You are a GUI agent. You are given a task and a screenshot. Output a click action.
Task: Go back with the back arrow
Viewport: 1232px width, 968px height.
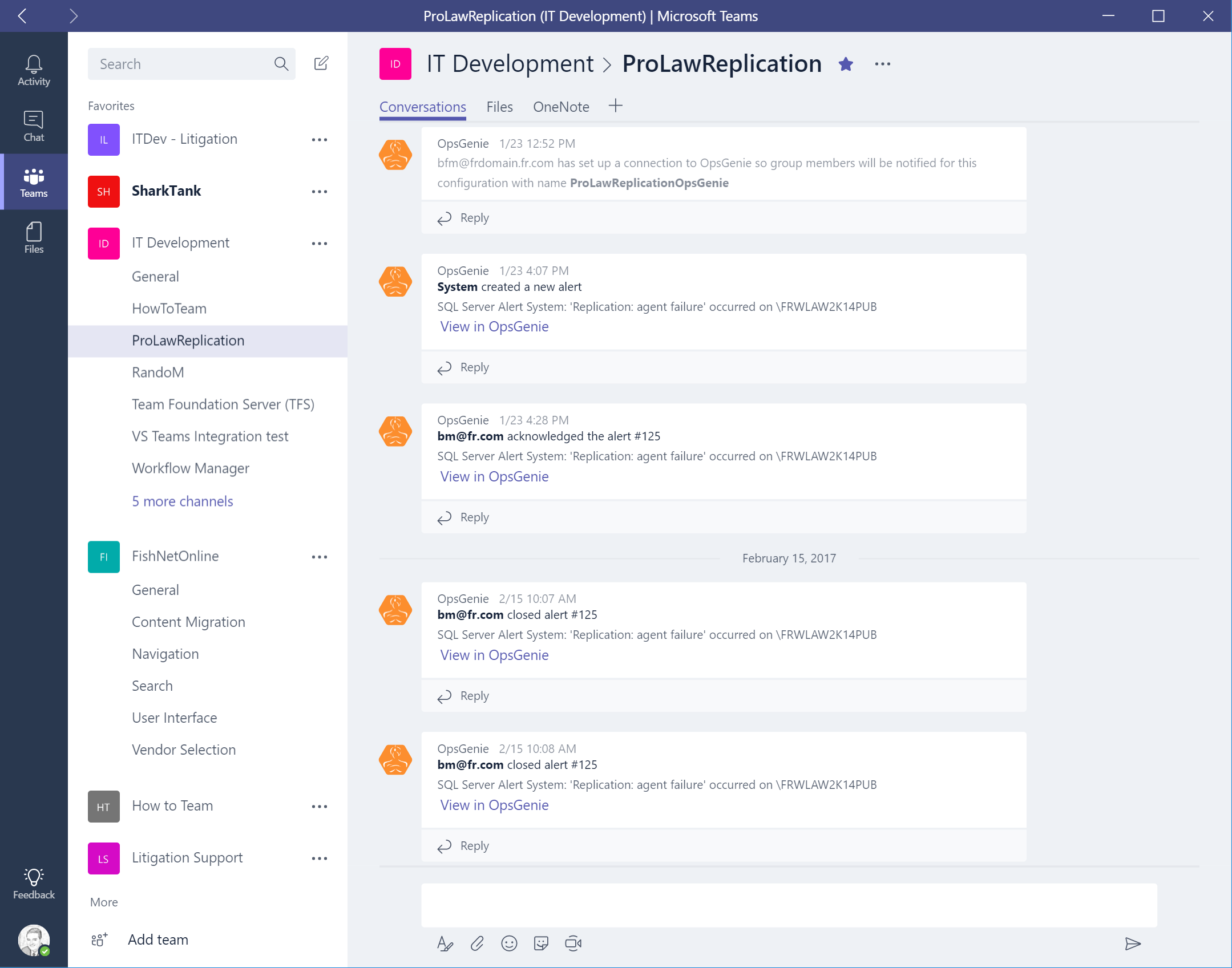point(23,15)
